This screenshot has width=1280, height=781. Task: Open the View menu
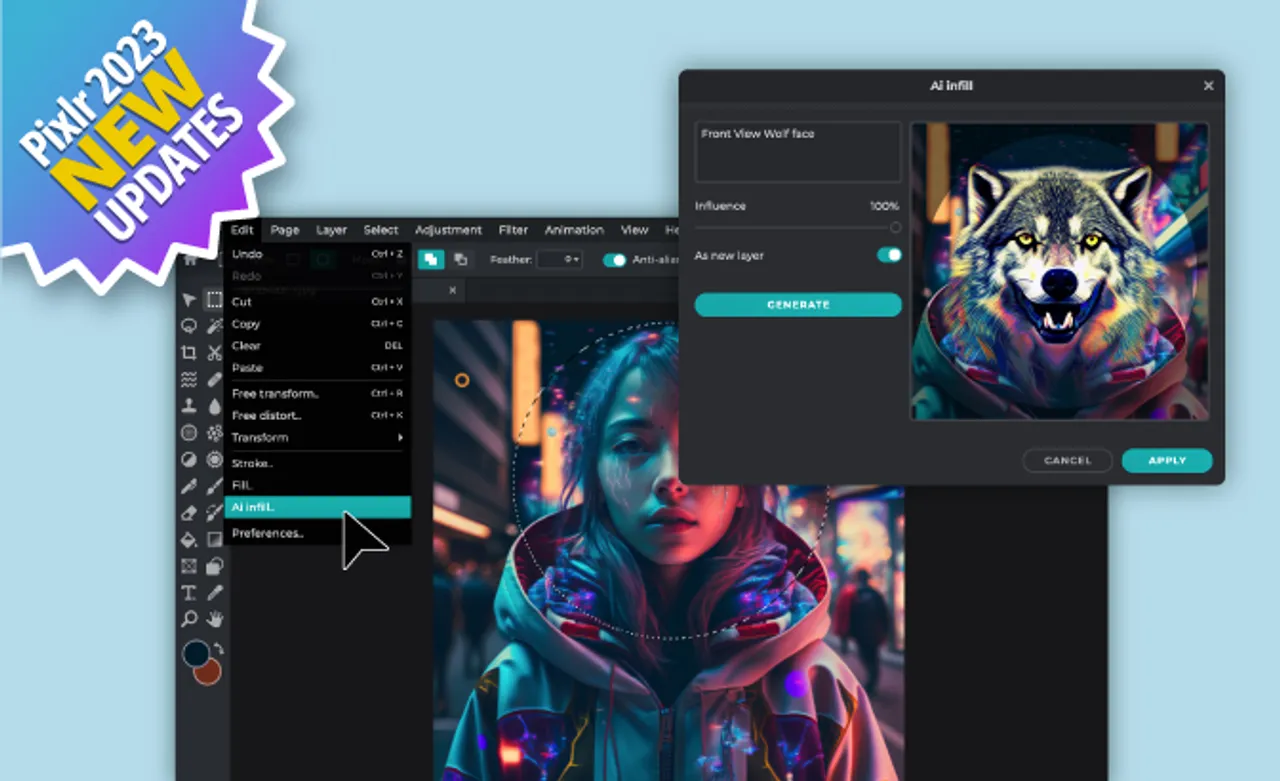(634, 230)
